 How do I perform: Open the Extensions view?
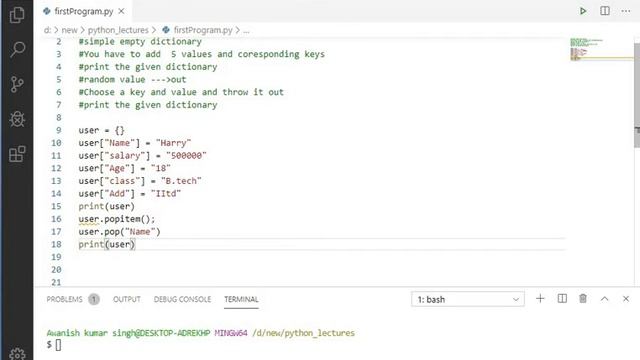click(x=17, y=154)
